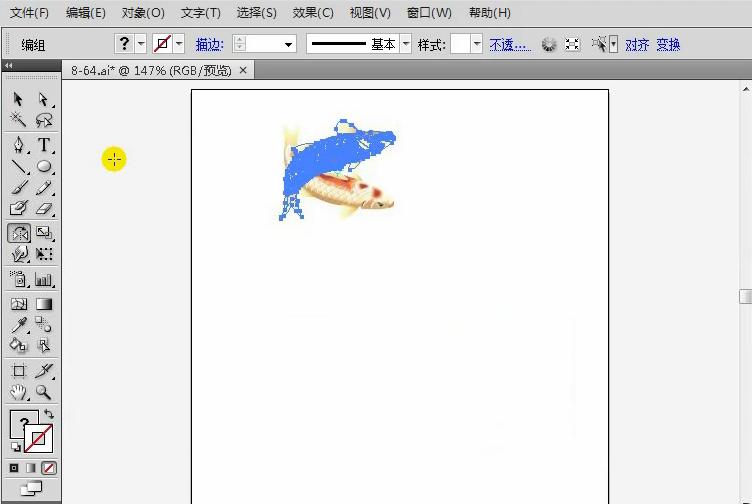
Task: Open the 样式 graphic style dropdown
Action: point(476,45)
